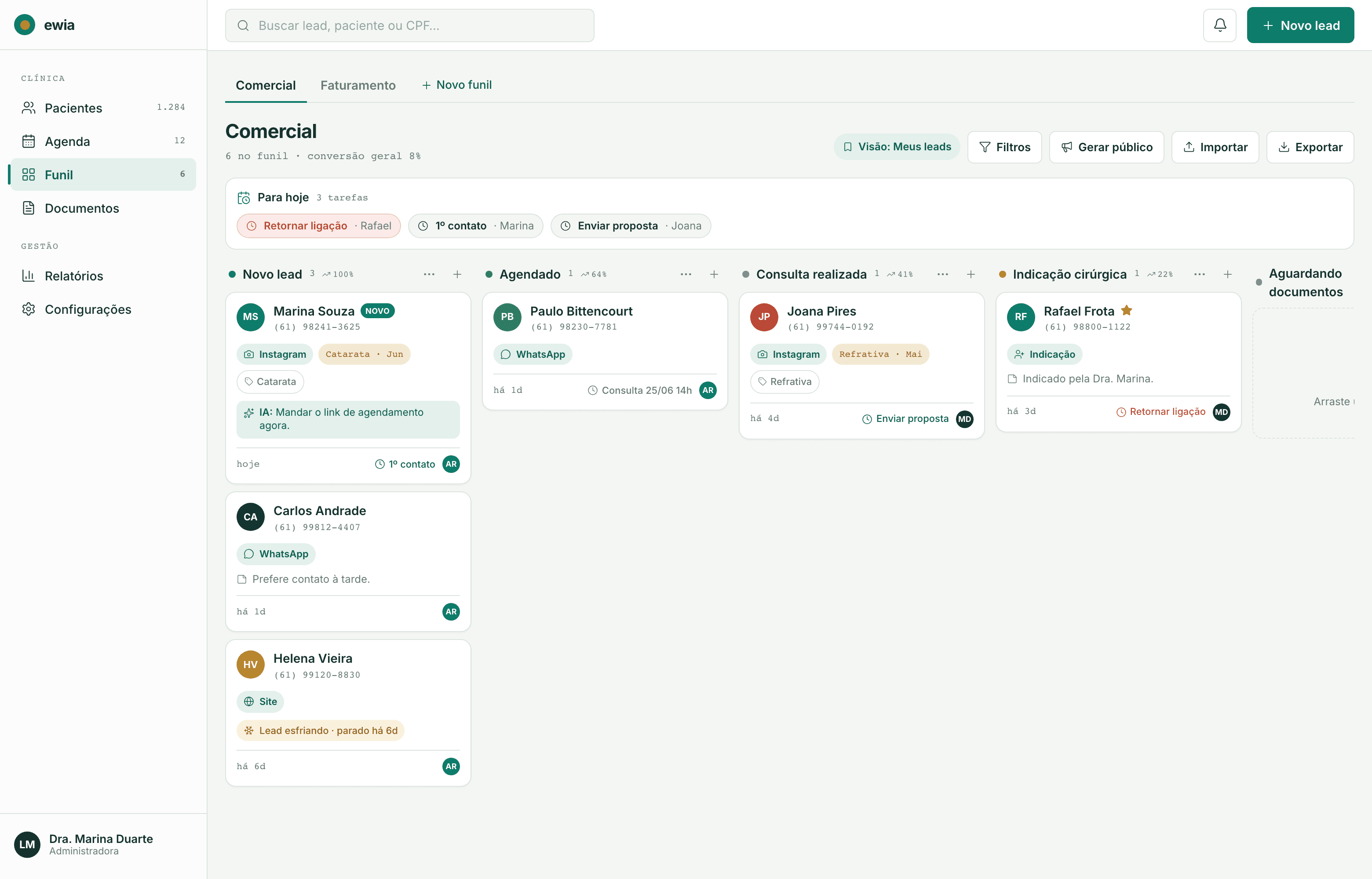Select the Catarata tag on Marina's card

tap(270, 382)
